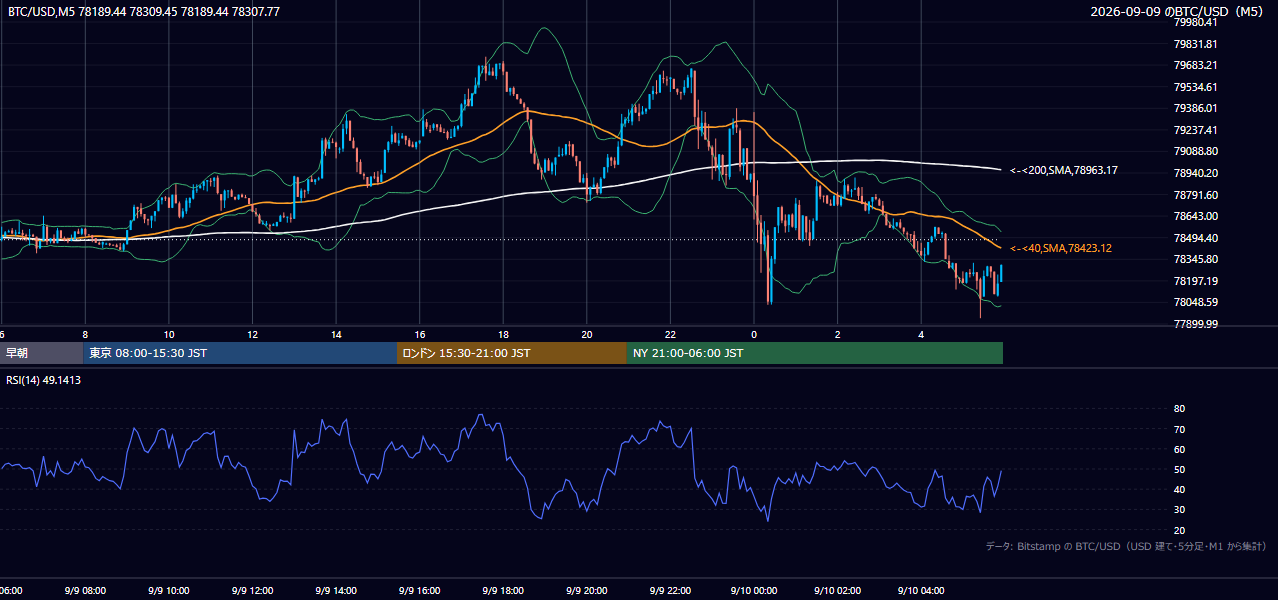Click price axis value 77899.99
The width and height of the screenshot is (1278, 600).
[x=1195, y=324]
